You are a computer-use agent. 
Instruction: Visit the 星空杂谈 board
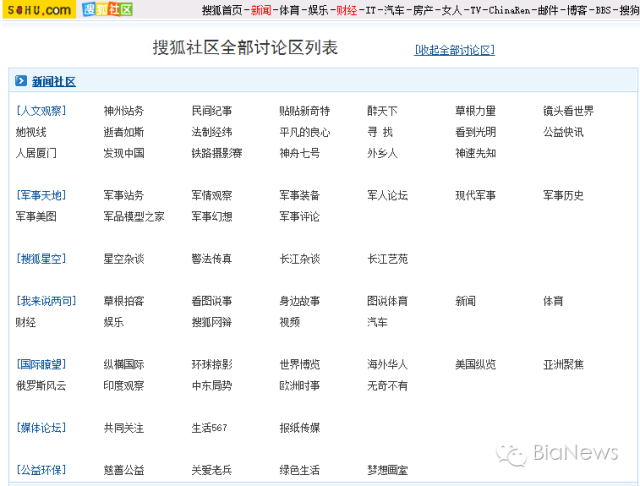pyautogui.click(x=123, y=259)
